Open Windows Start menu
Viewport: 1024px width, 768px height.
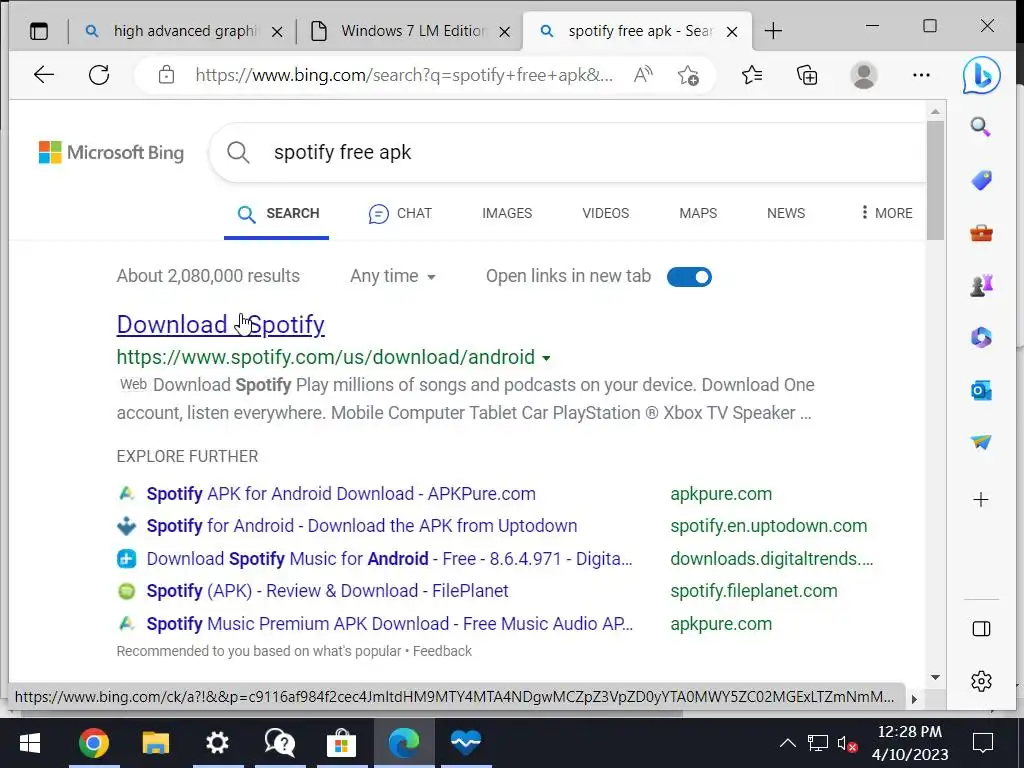(x=29, y=743)
